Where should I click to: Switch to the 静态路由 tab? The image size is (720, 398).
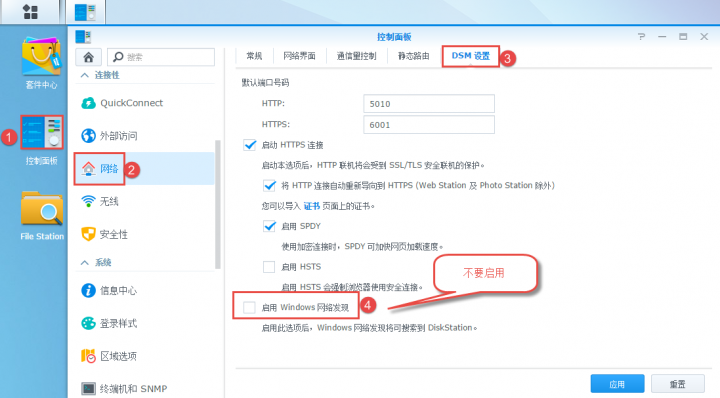pyautogui.click(x=414, y=56)
